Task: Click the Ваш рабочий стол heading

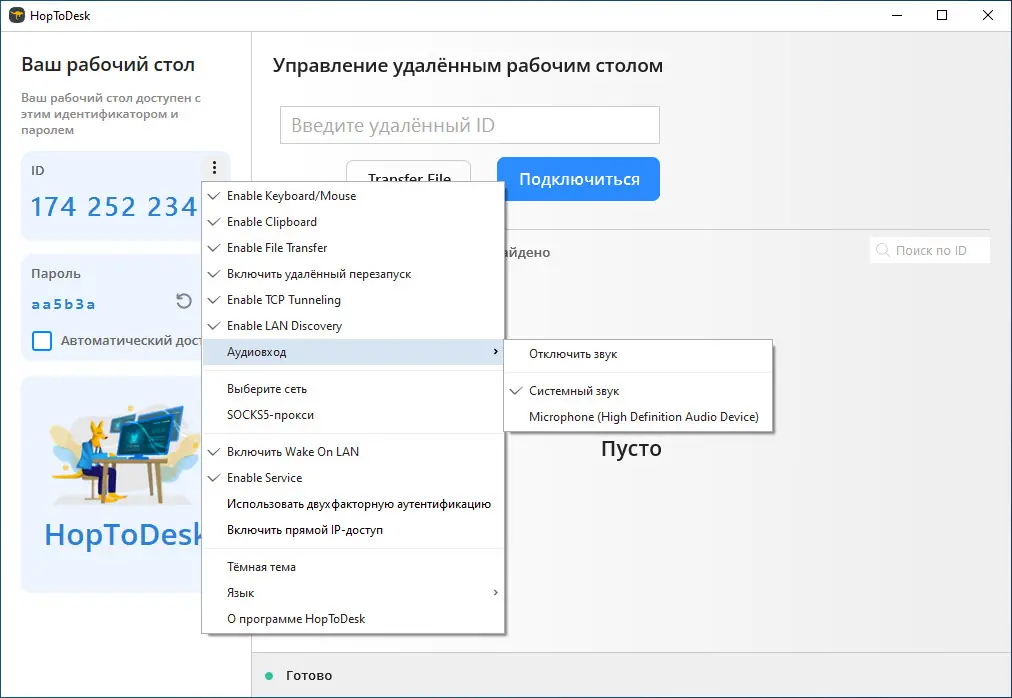Action: coord(108,65)
